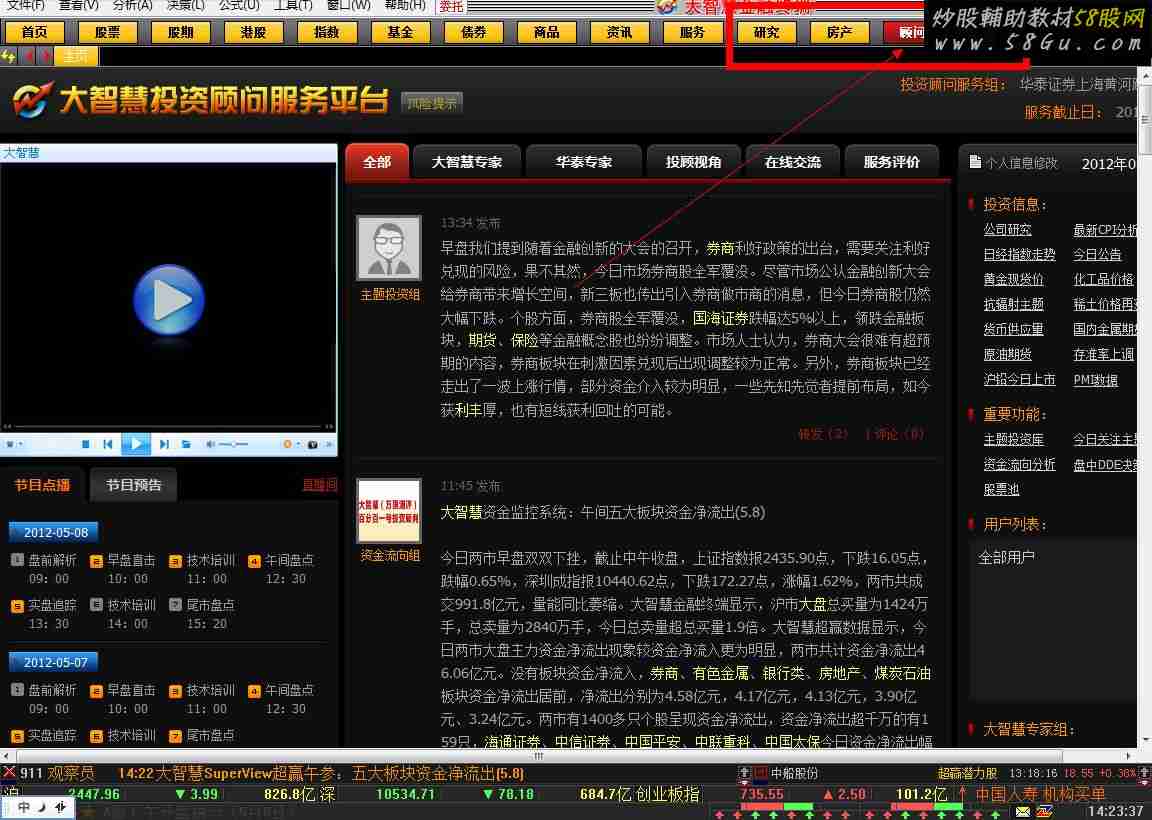Click the red forward arrow icon

click(x=46, y=56)
